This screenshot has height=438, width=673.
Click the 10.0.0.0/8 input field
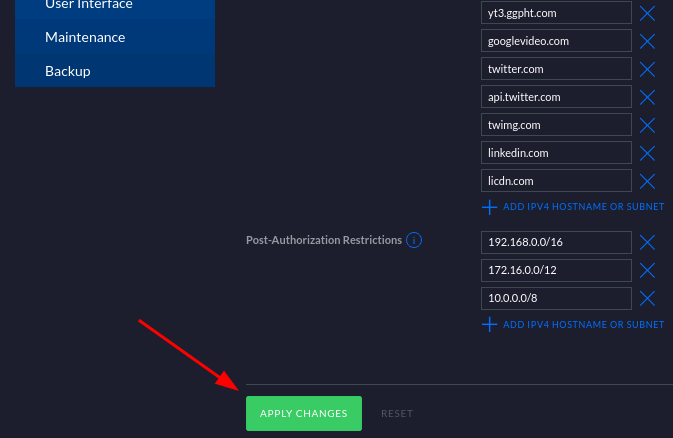[x=555, y=299]
